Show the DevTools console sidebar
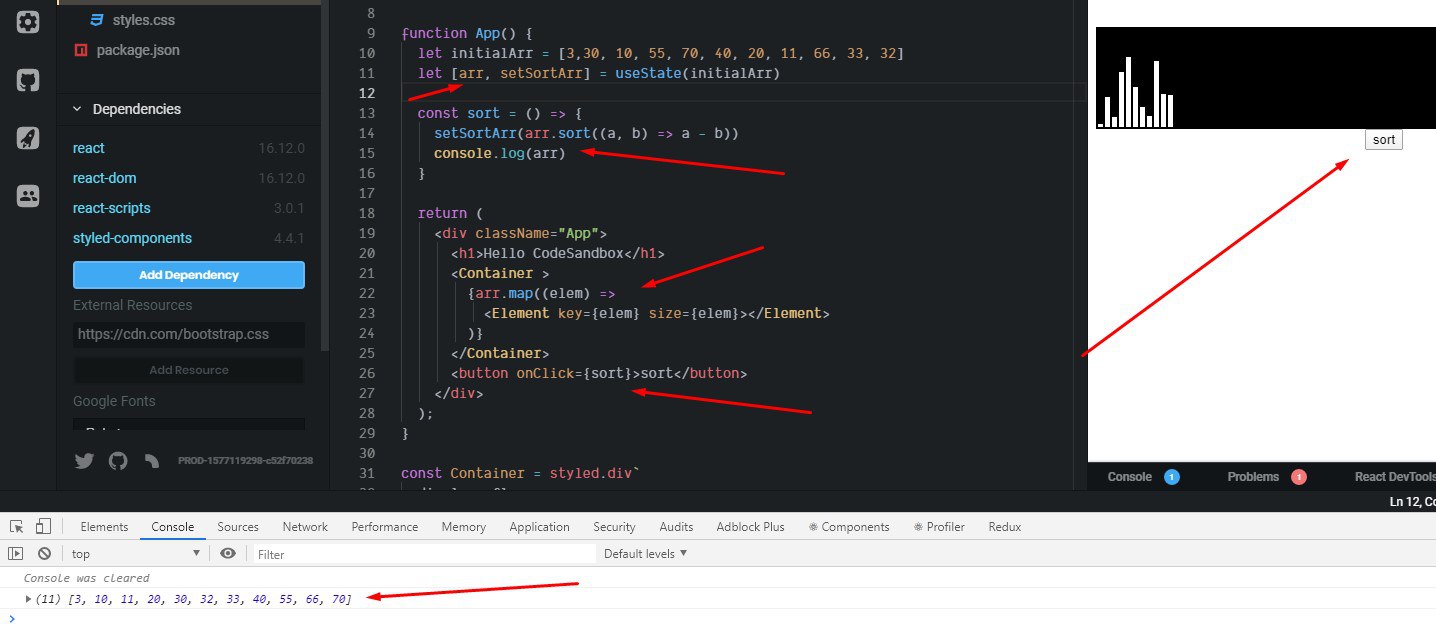Viewport: 1436px width, 634px height. (x=16, y=553)
